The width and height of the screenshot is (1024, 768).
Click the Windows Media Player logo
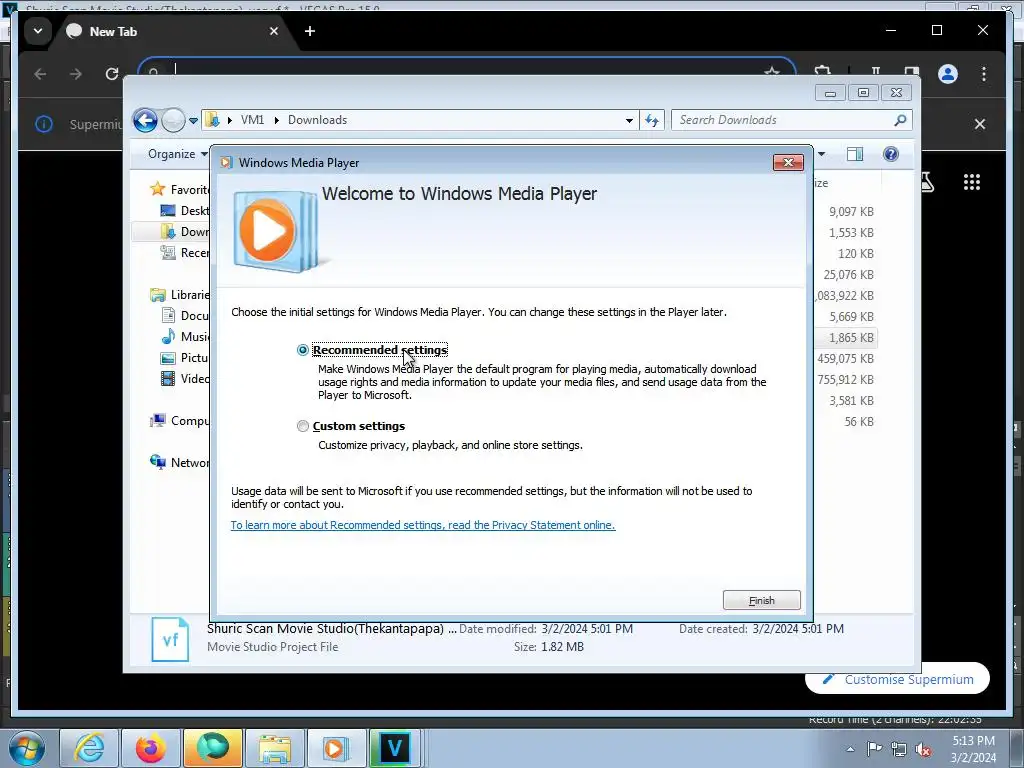click(275, 231)
